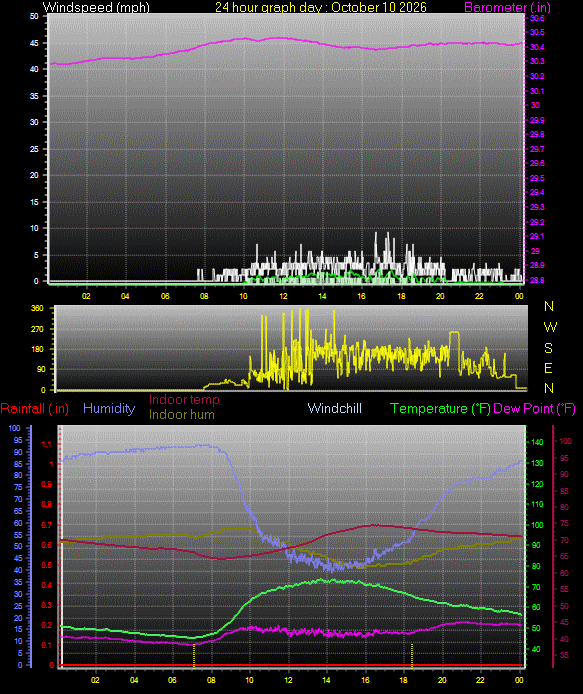Click the '12' hour label under windspeed graph
Image resolution: width=583 pixels, height=694 pixels.
tap(283, 296)
